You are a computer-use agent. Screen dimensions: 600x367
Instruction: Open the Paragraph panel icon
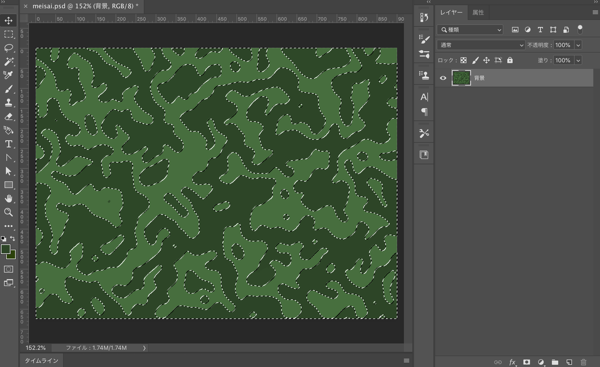(x=424, y=112)
